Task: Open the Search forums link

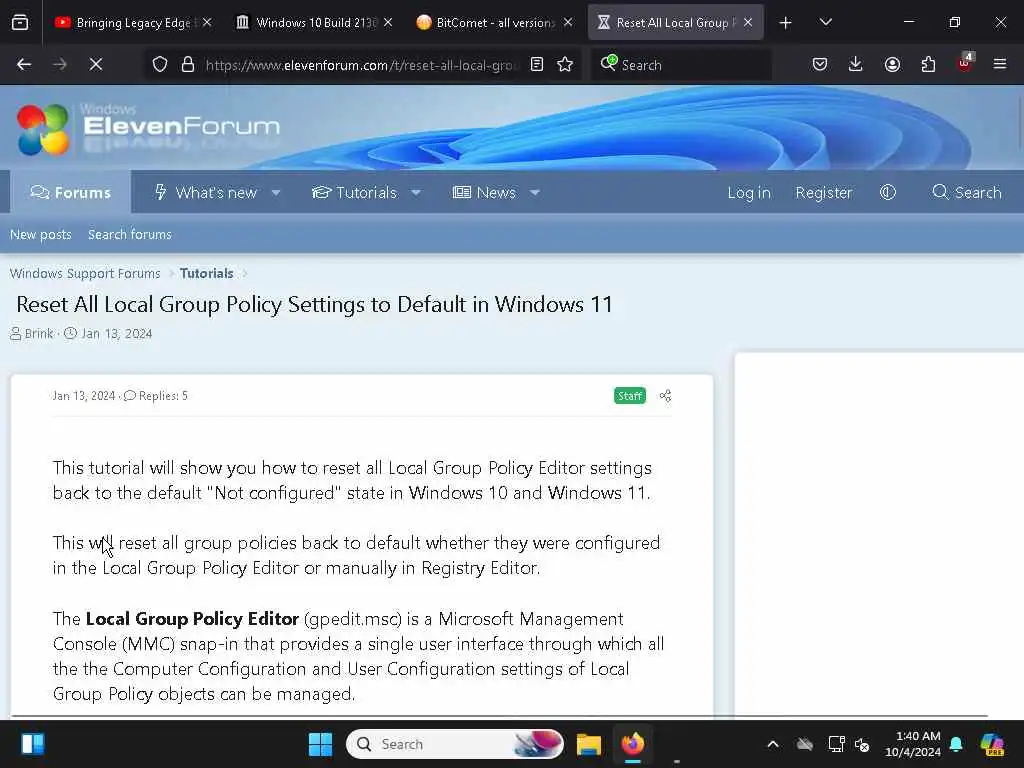Action: (x=130, y=234)
